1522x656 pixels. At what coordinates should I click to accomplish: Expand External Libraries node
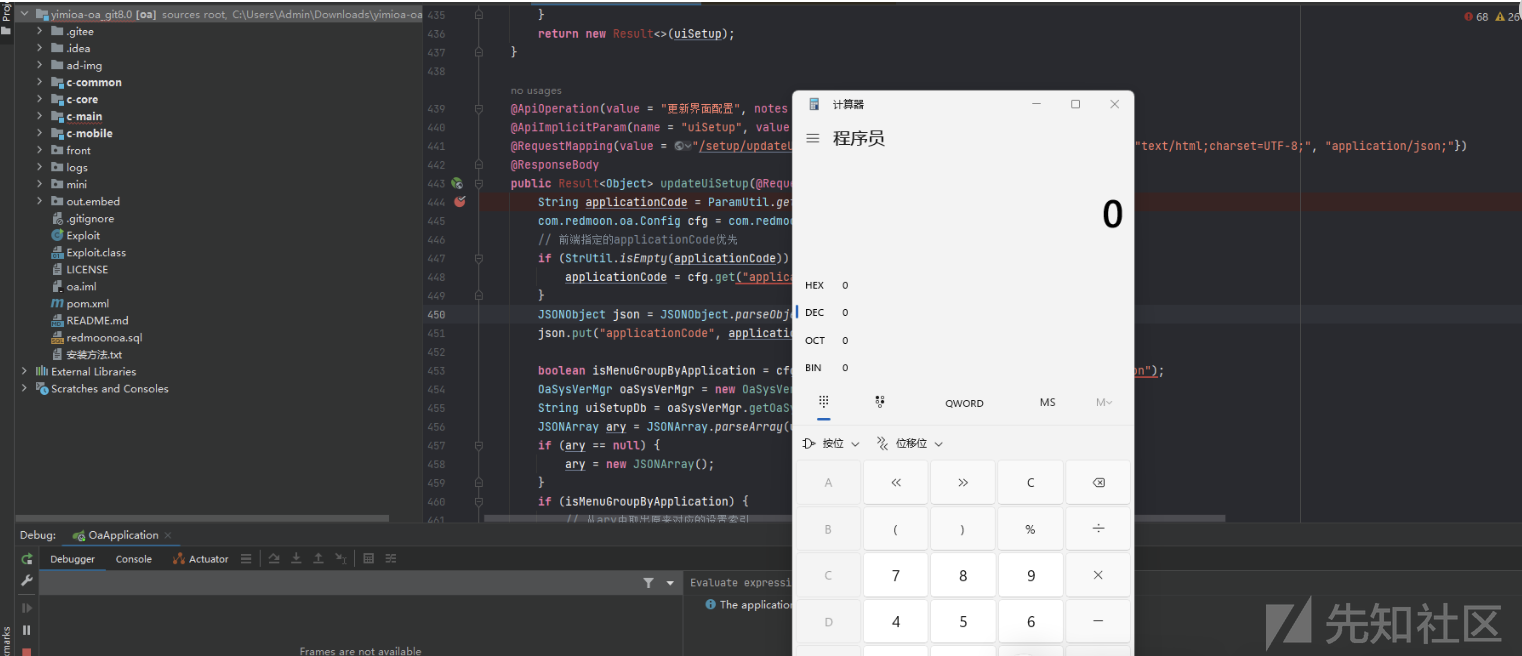click(x=25, y=371)
